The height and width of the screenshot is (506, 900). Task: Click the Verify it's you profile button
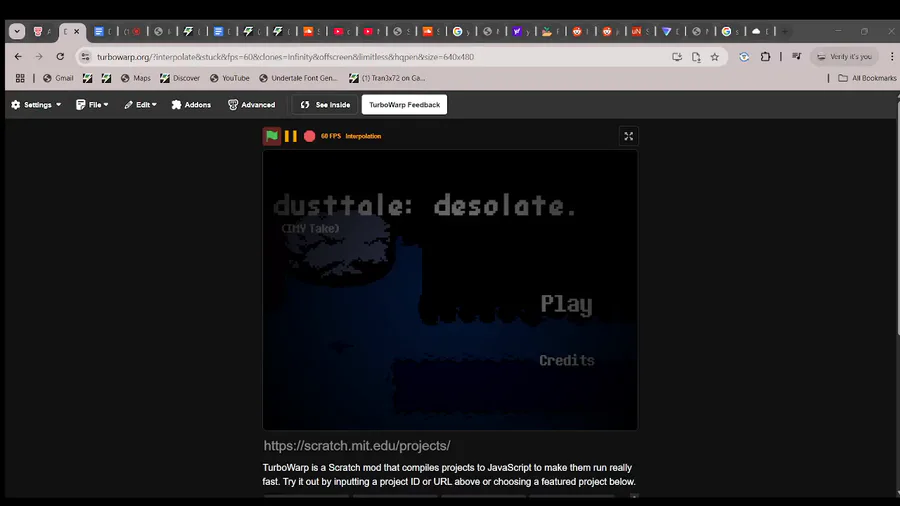coord(844,57)
